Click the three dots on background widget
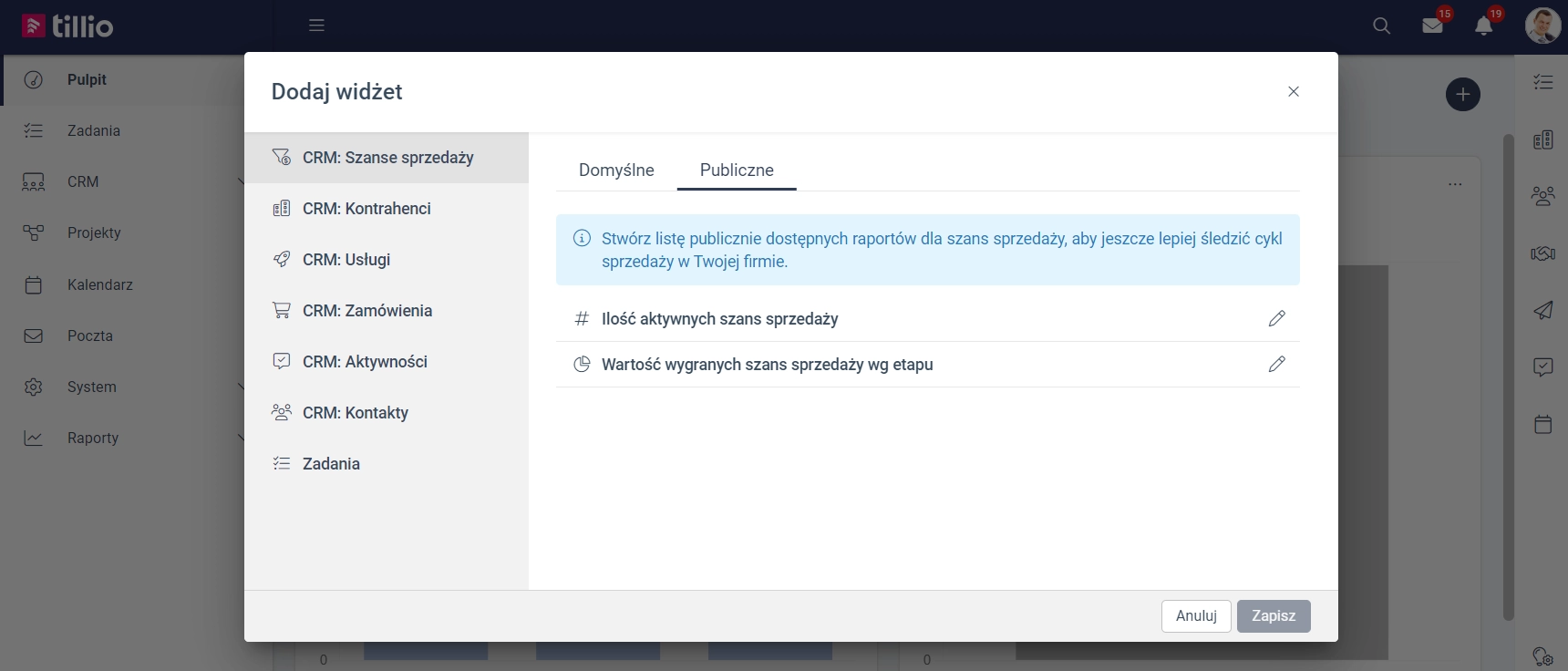1568x671 pixels. click(x=1455, y=184)
